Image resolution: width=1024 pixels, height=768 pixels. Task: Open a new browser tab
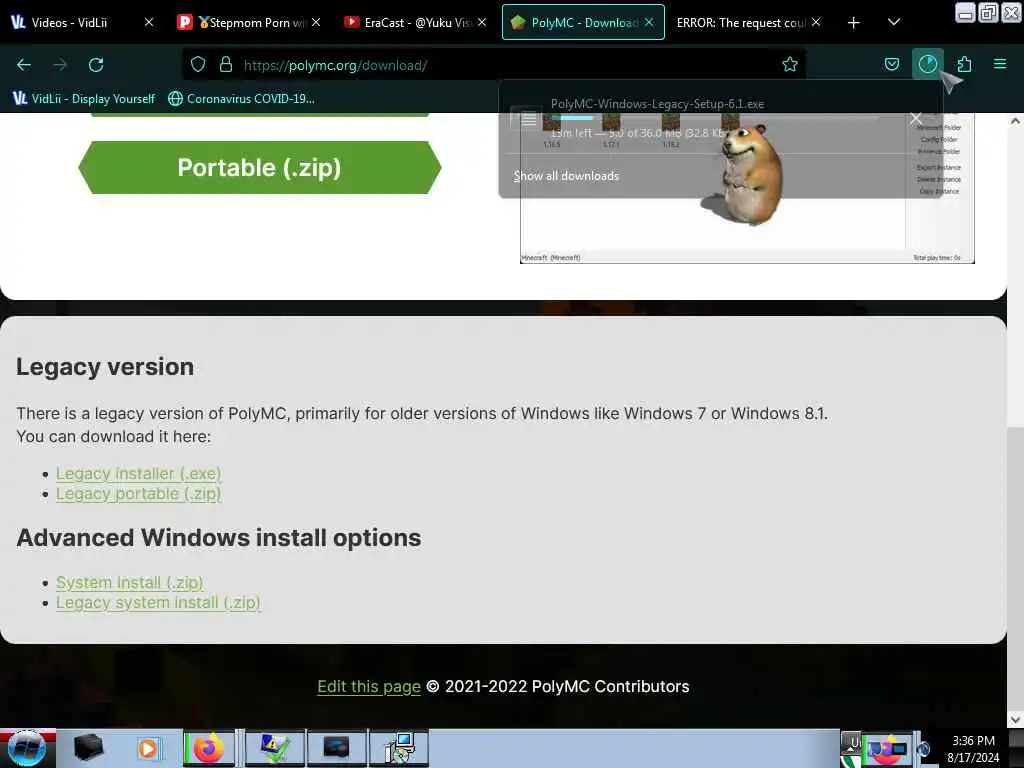coord(854,23)
